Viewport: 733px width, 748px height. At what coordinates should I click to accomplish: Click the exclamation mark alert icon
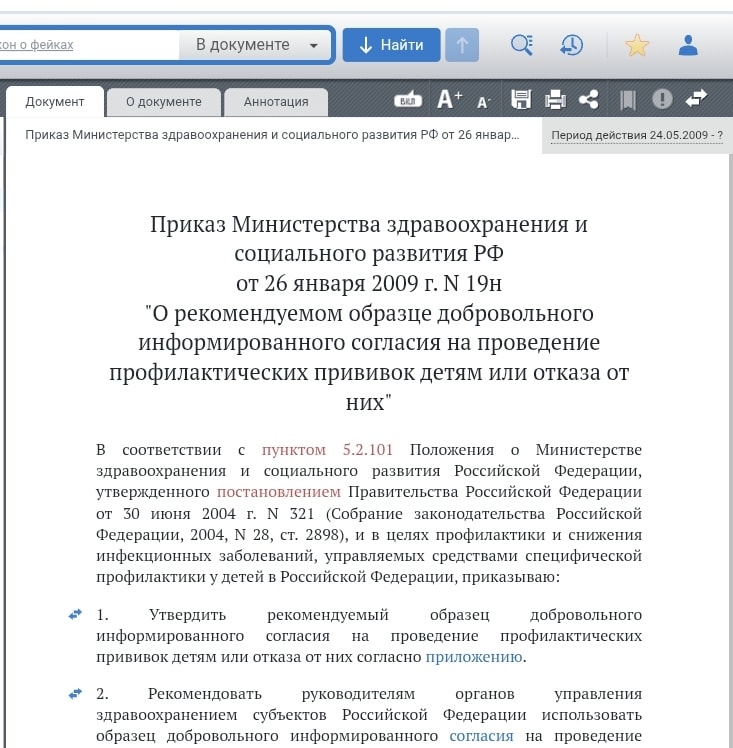click(662, 99)
